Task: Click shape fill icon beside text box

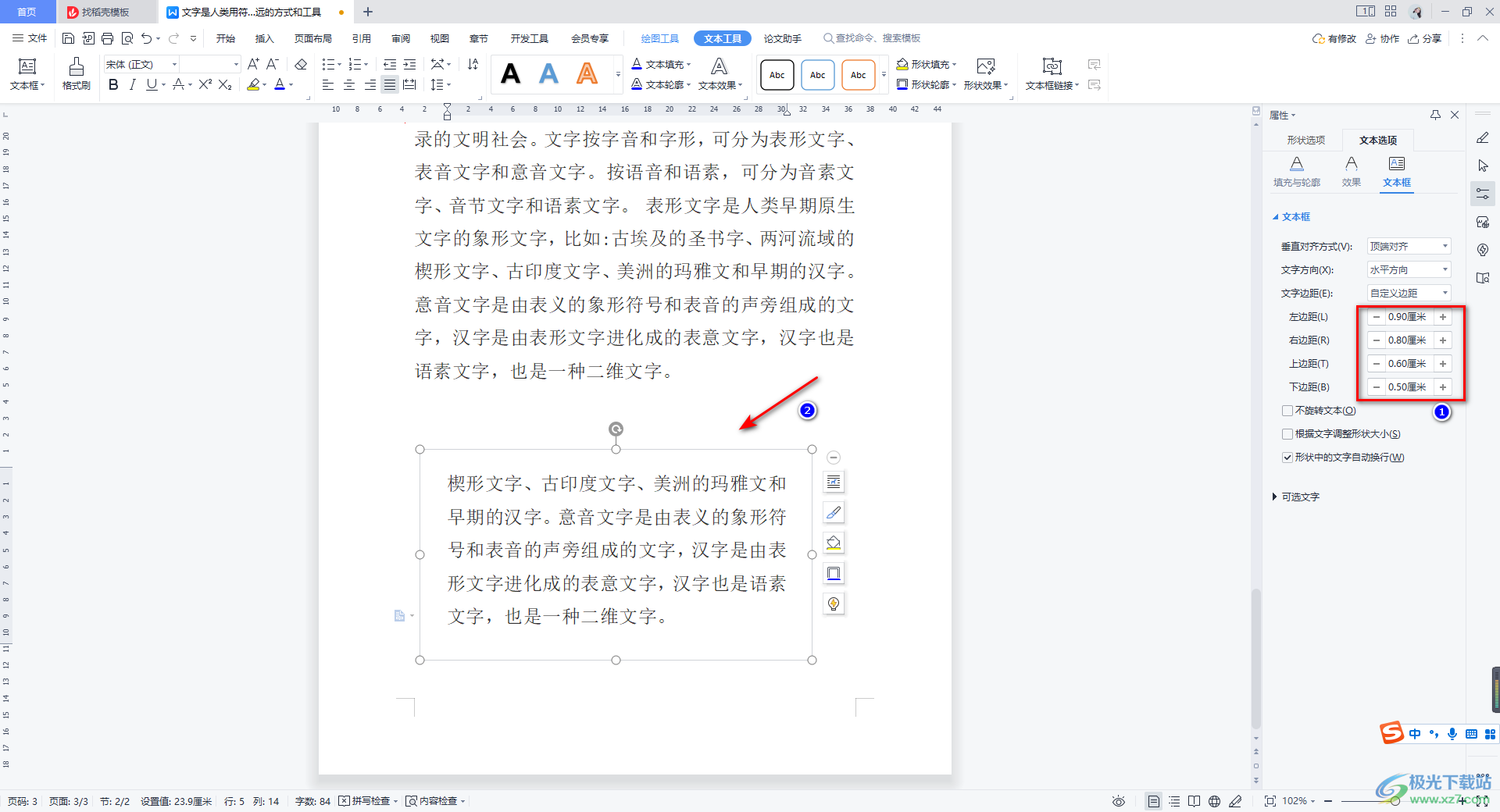Action: click(834, 543)
